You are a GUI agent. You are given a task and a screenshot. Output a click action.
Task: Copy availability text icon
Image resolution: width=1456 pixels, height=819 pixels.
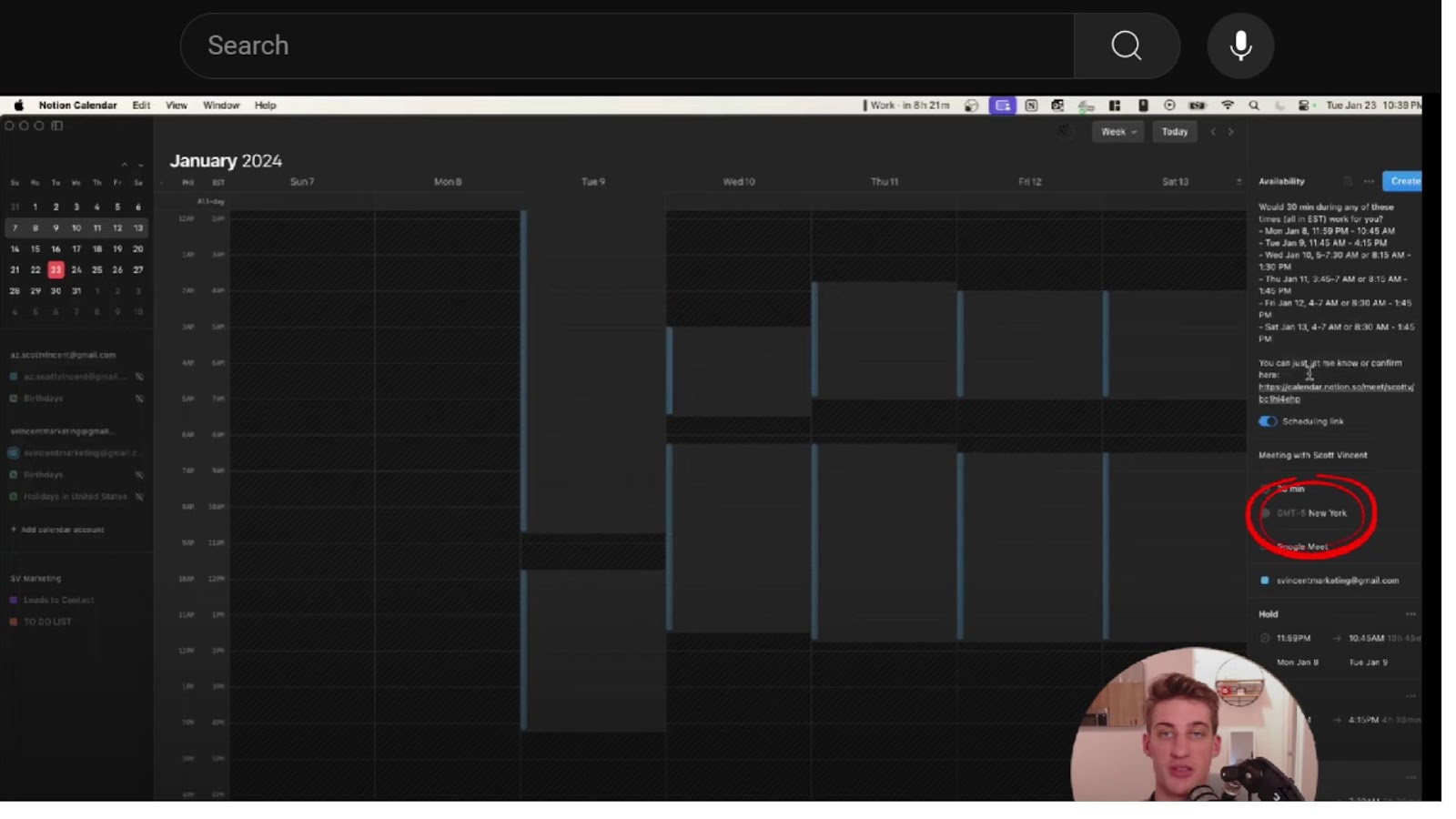[x=1348, y=181]
